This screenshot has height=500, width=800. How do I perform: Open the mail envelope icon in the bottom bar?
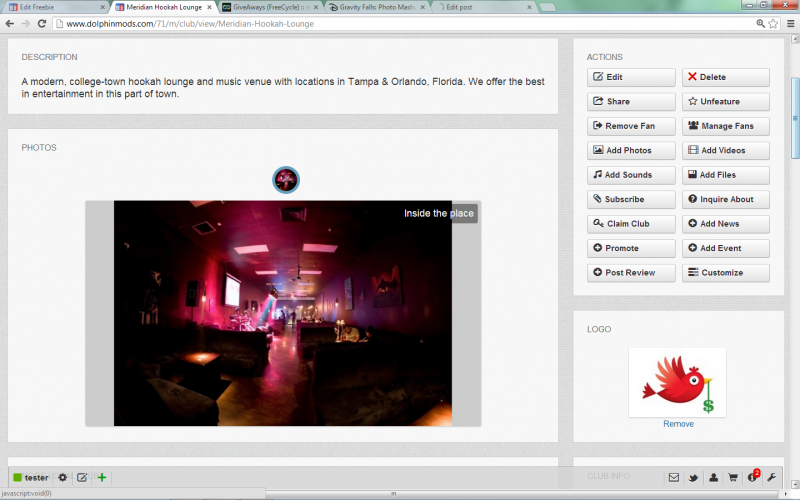pos(673,478)
